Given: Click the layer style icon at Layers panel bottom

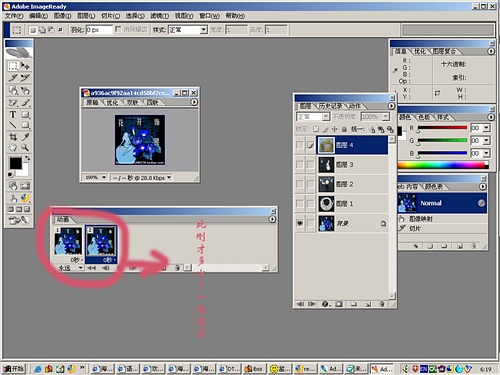Looking at the screenshot, I should point(325,304).
